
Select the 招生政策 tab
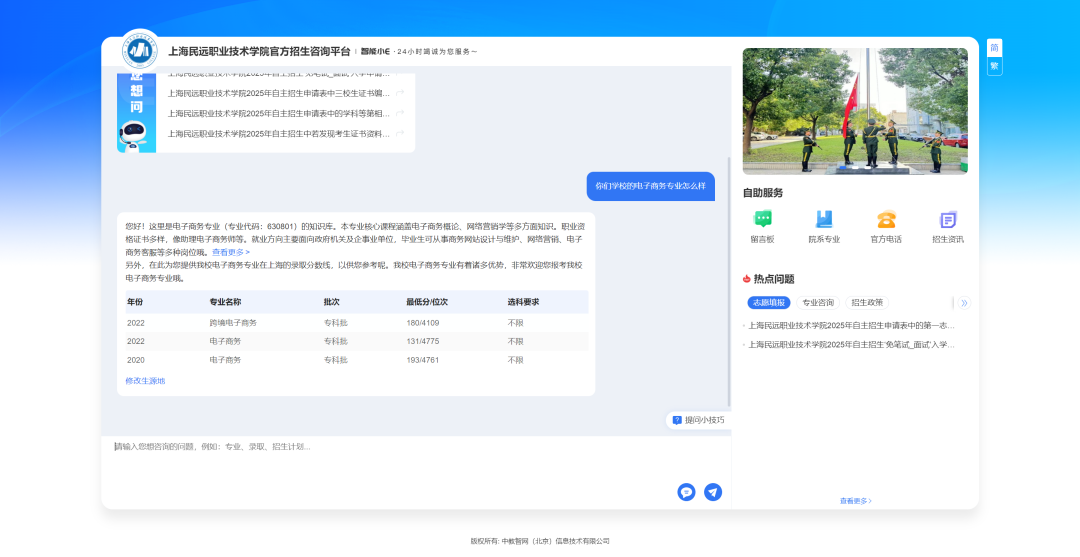coord(866,303)
